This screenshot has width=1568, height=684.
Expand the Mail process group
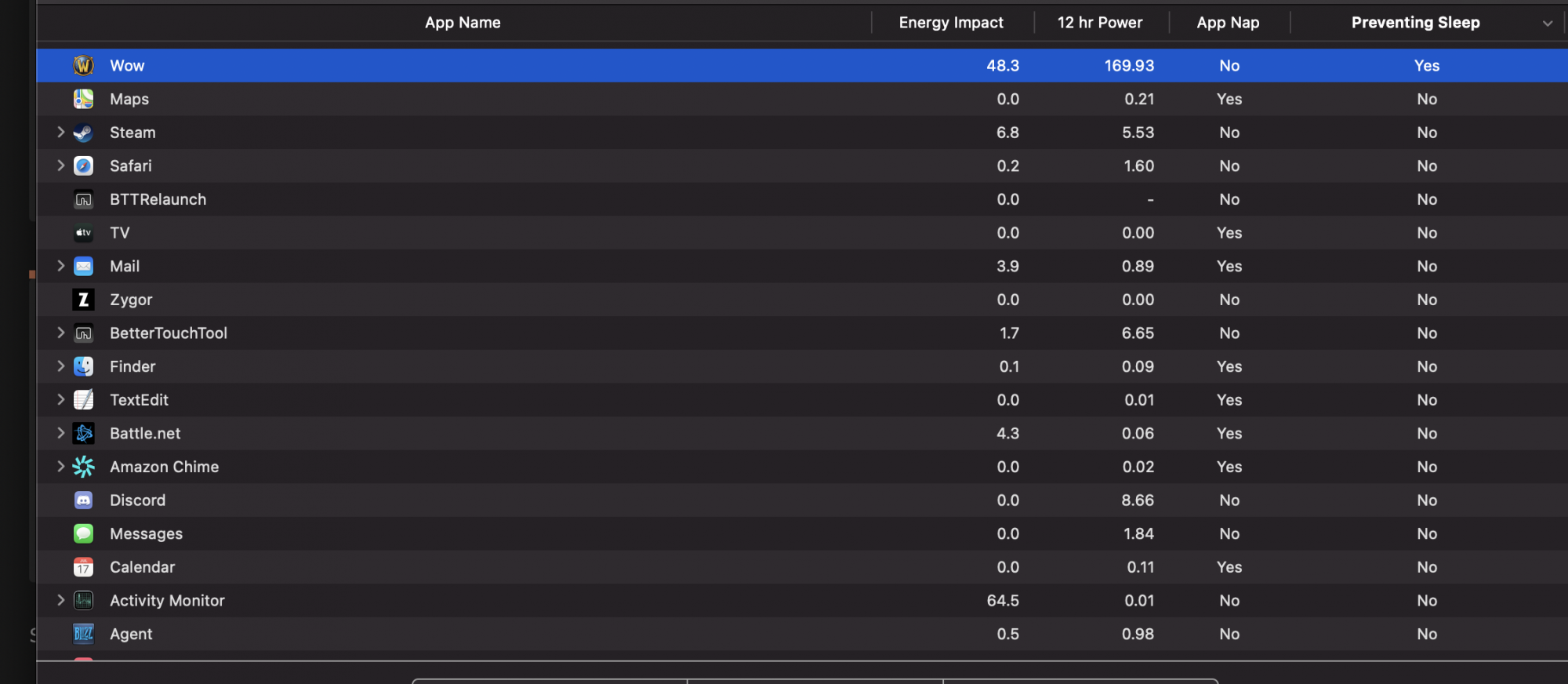tap(60, 266)
